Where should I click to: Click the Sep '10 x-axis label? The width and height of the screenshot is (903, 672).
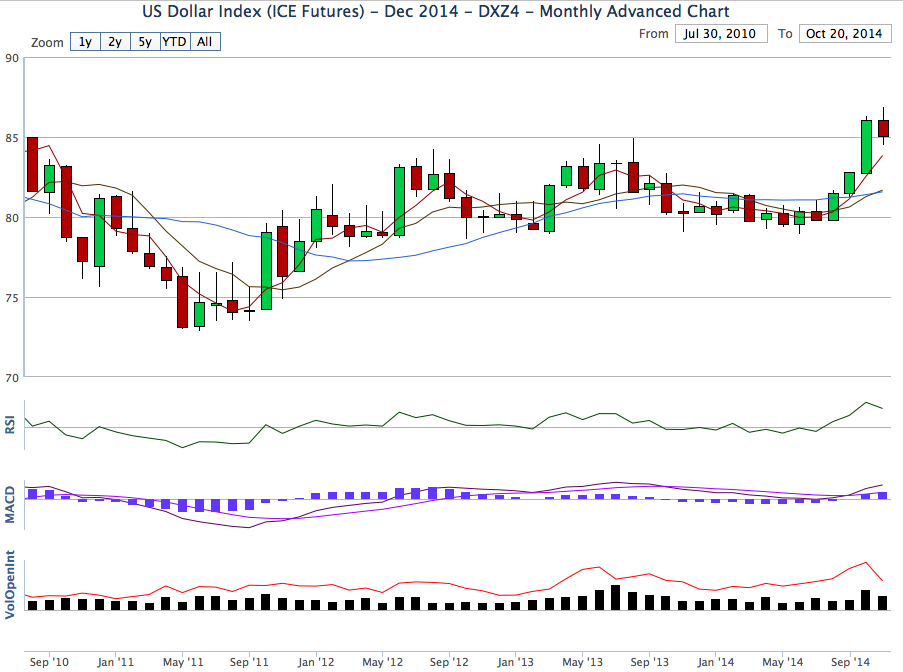[49, 662]
